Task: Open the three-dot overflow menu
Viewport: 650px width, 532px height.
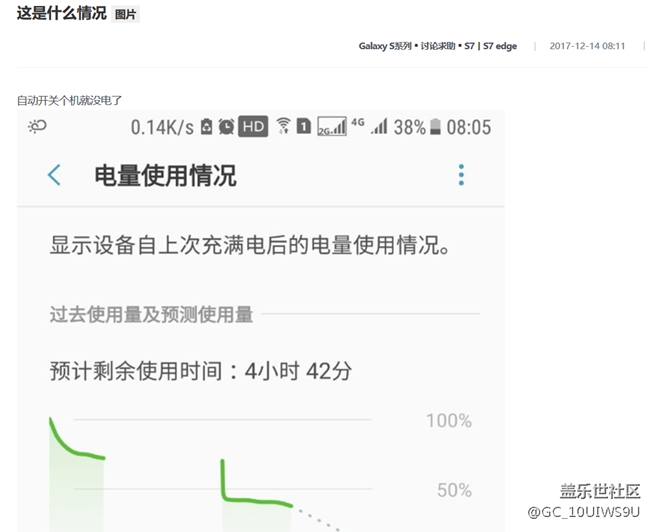Action: click(x=461, y=176)
